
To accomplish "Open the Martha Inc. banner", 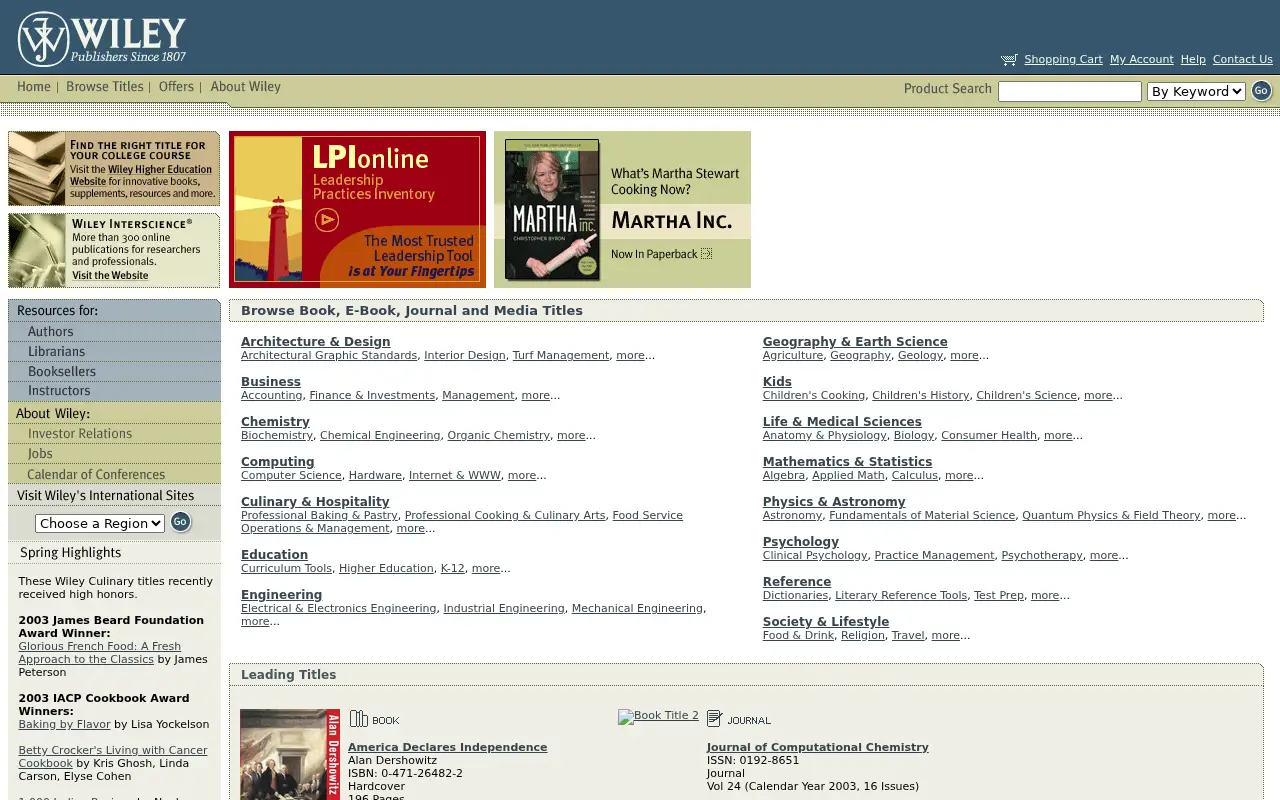I will [622, 209].
